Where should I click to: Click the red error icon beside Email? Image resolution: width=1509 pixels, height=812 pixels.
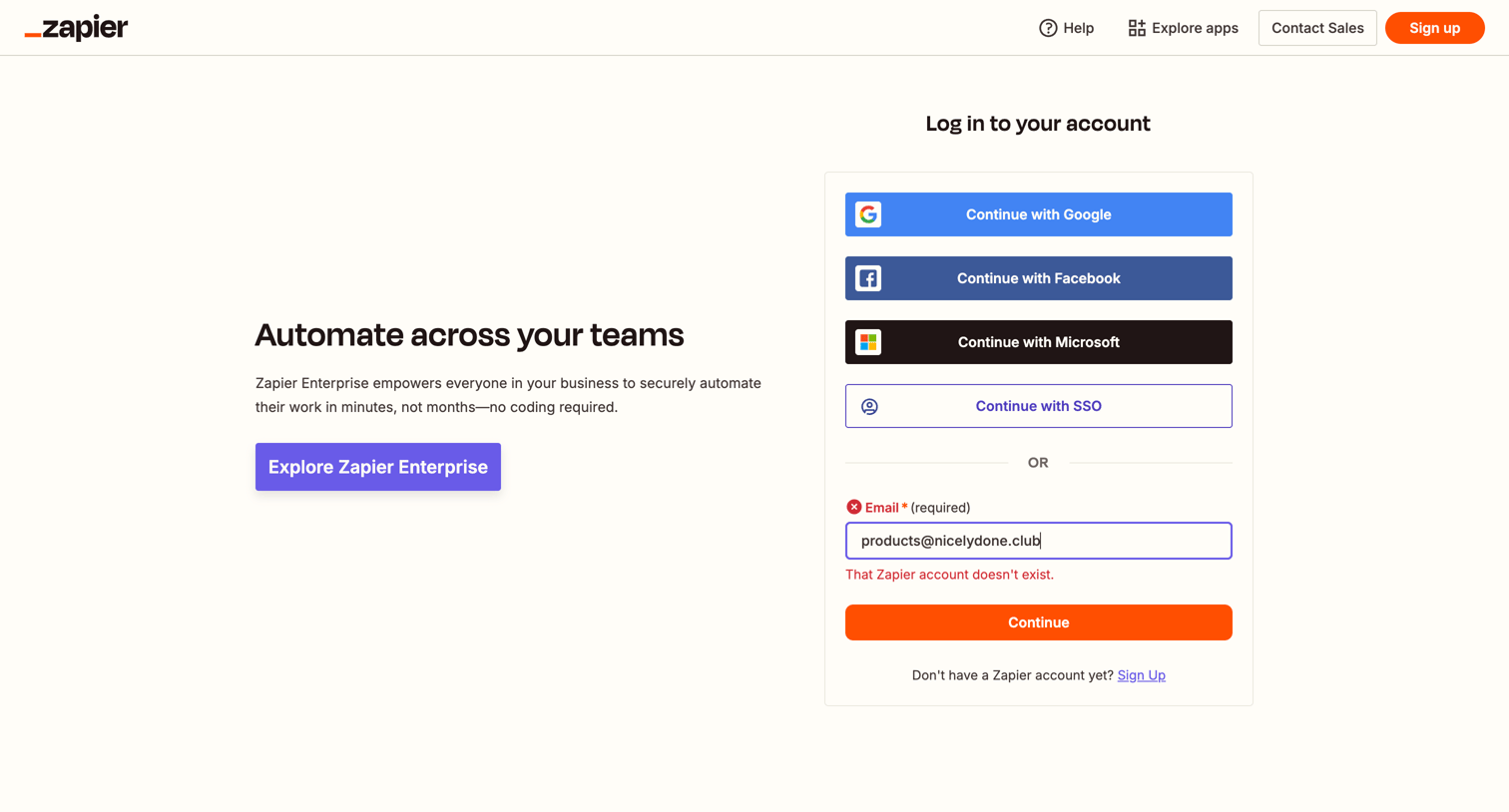[x=853, y=507]
